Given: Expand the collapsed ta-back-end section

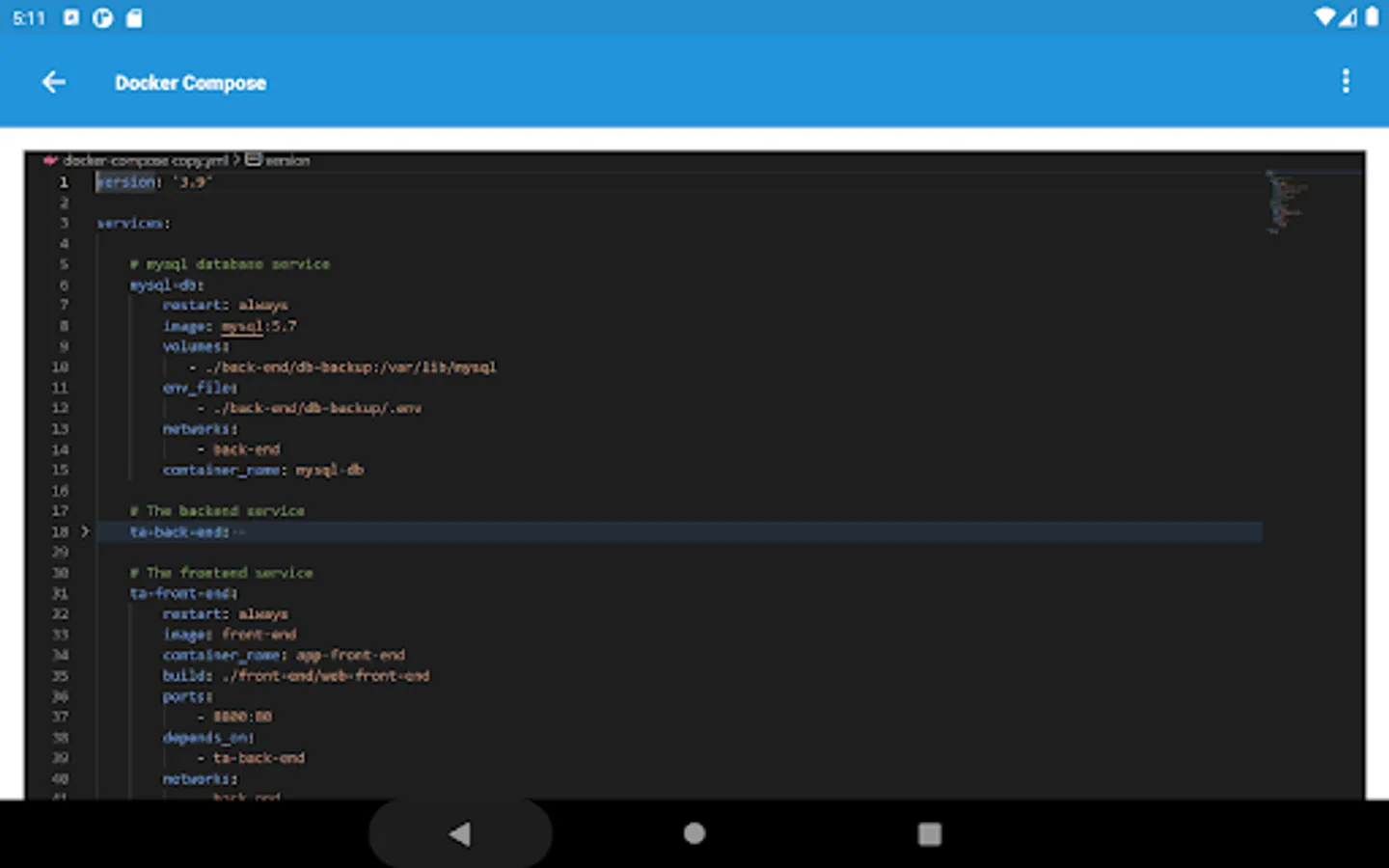Looking at the screenshot, I should 85,531.
